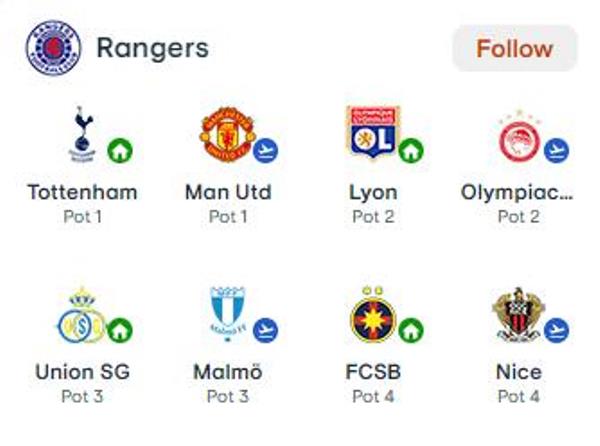Select the Man Utd crest icon
The height and width of the screenshot is (446, 600).
pos(227,134)
